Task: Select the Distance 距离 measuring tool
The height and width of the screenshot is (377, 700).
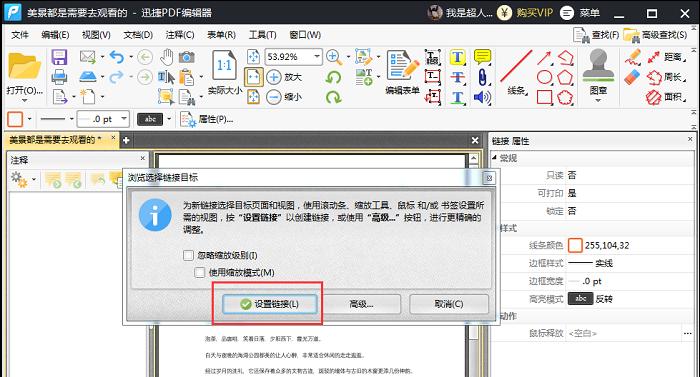Action: [x=667, y=57]
